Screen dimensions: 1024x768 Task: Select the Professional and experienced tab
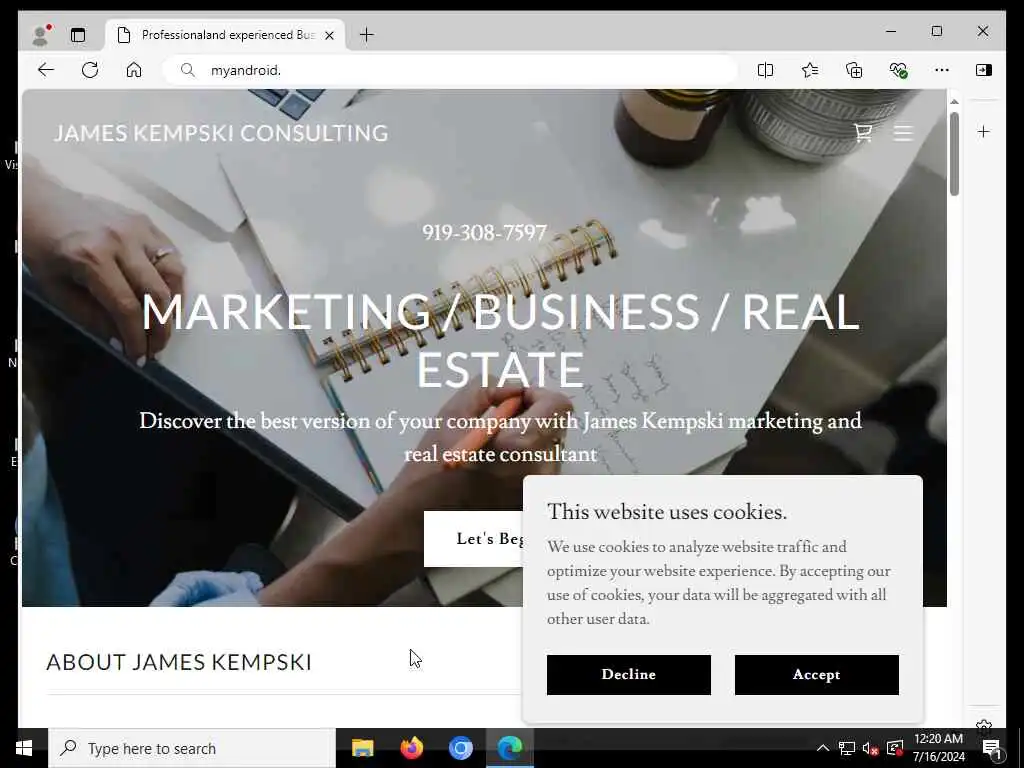coord(225,35)
